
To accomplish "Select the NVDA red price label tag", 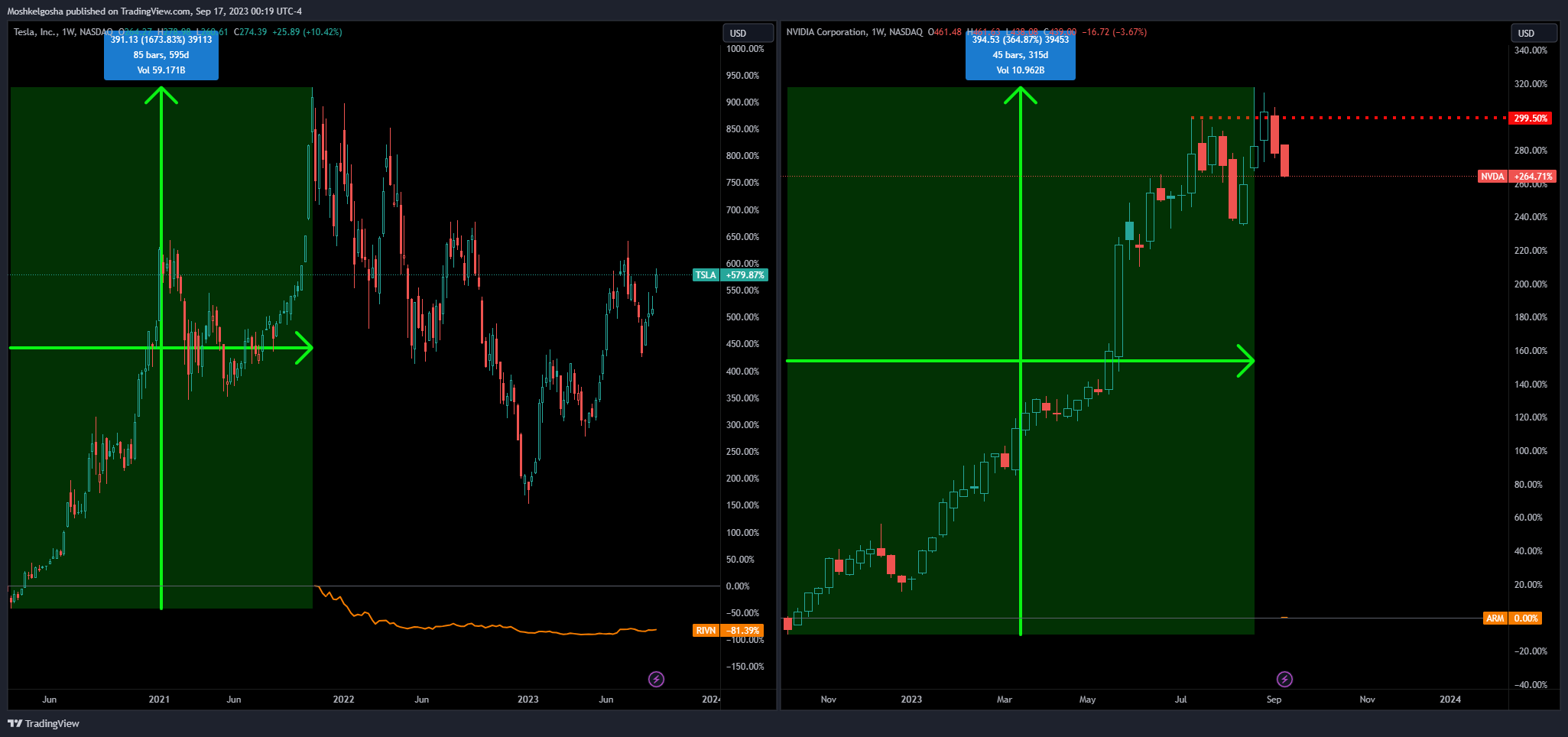I will click(1492, 177).
